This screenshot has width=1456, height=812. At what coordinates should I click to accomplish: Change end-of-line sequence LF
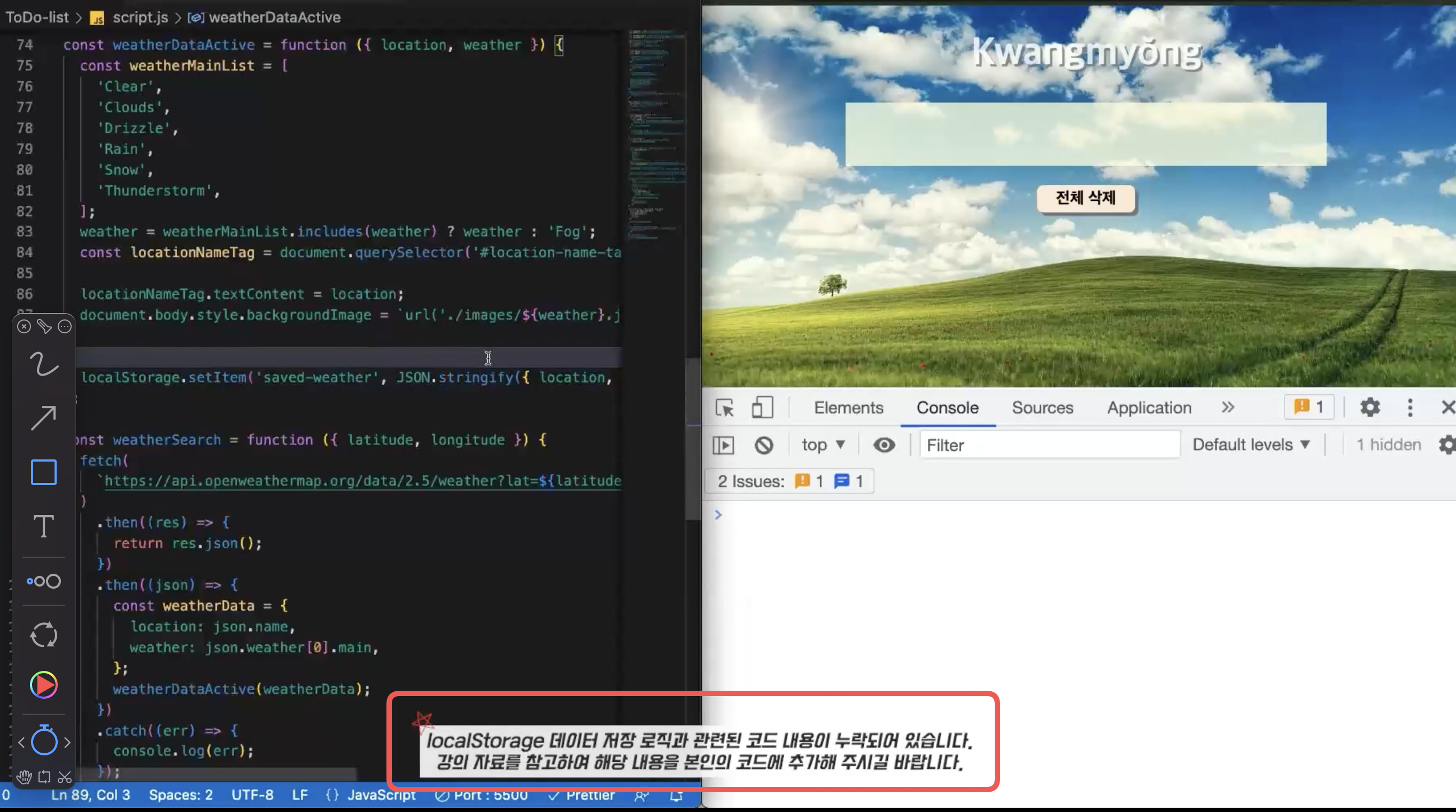coord(299,795)
